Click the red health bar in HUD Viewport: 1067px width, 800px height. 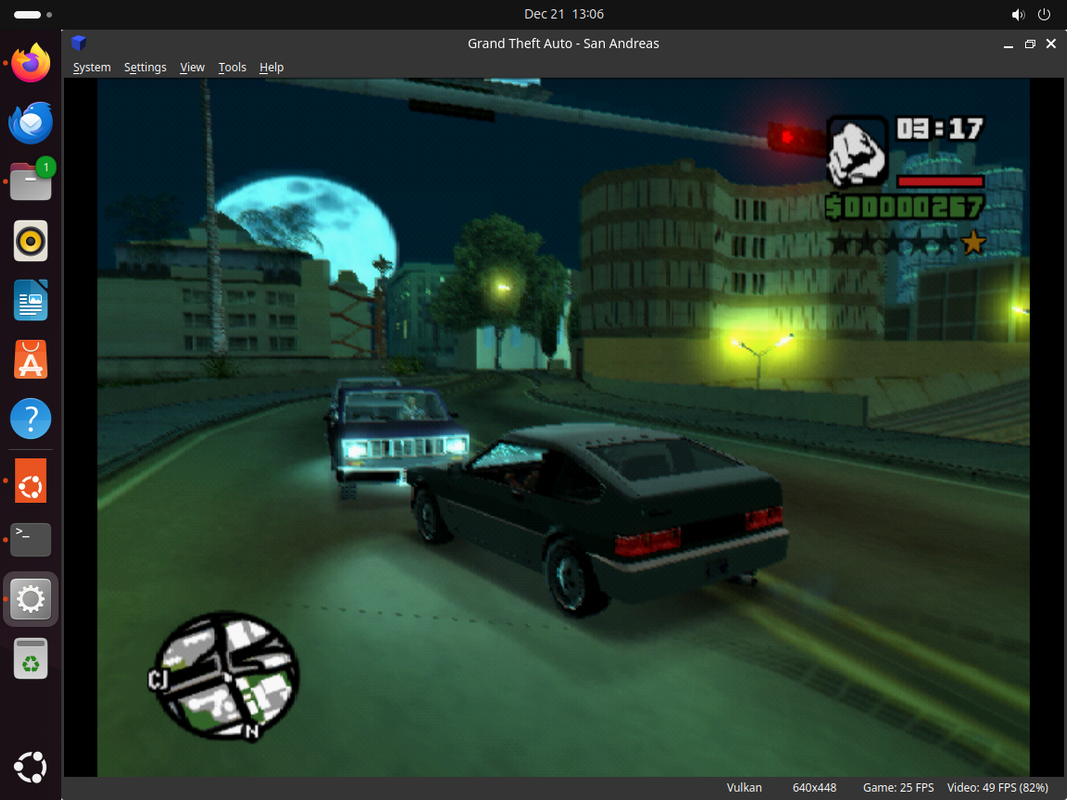[940, 181]
